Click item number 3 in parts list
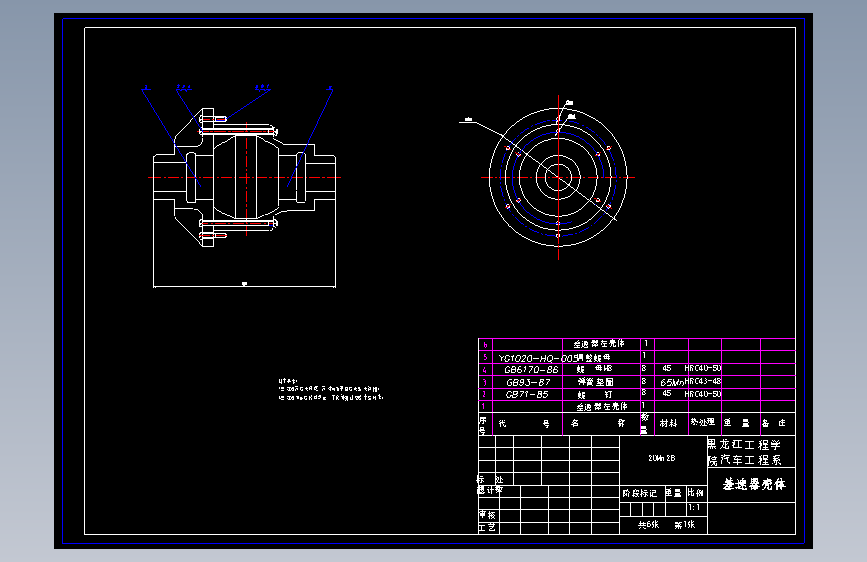 point(485,382)
